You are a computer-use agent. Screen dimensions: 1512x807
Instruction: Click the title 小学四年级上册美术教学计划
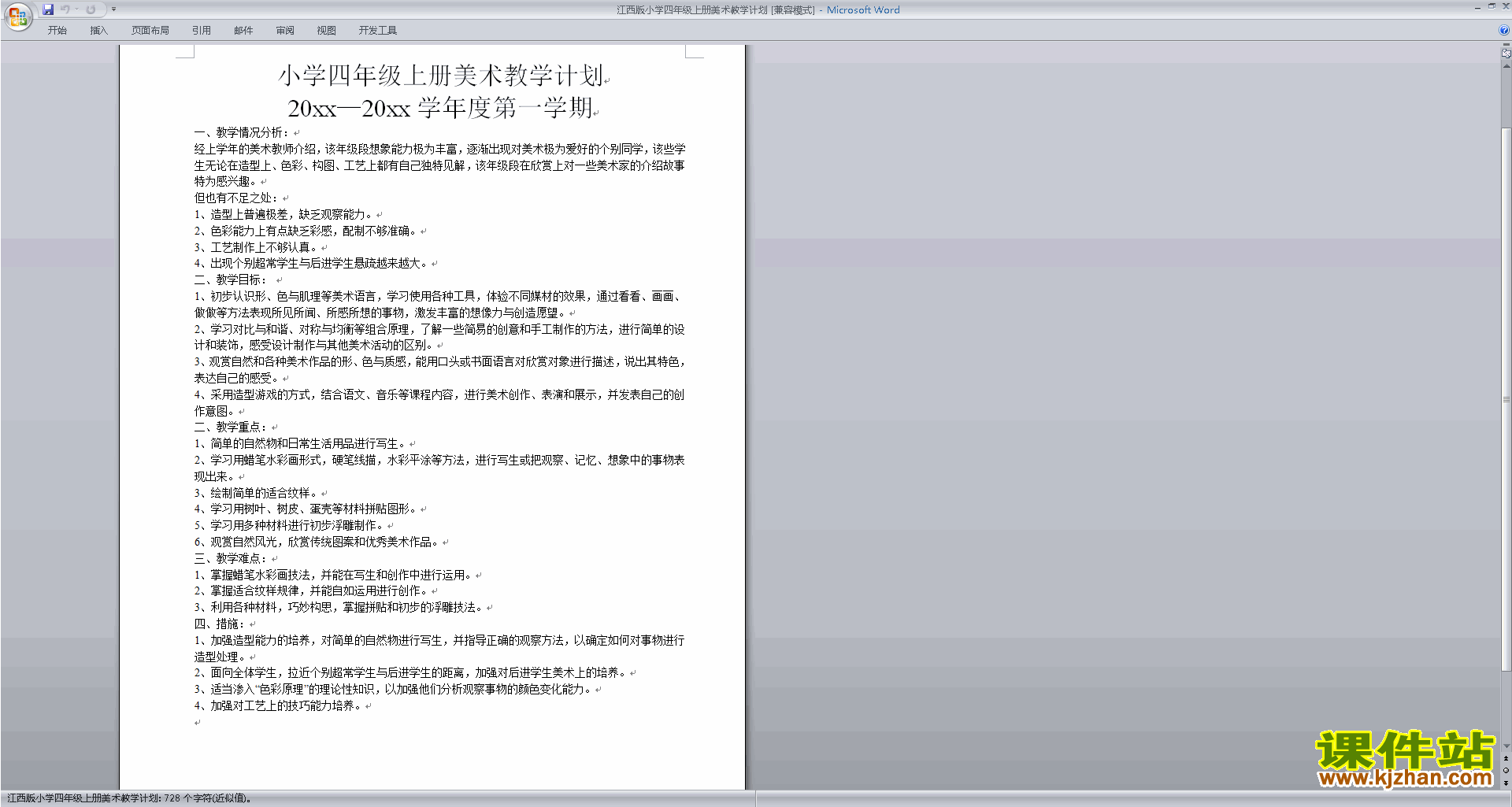pos(441,76)
